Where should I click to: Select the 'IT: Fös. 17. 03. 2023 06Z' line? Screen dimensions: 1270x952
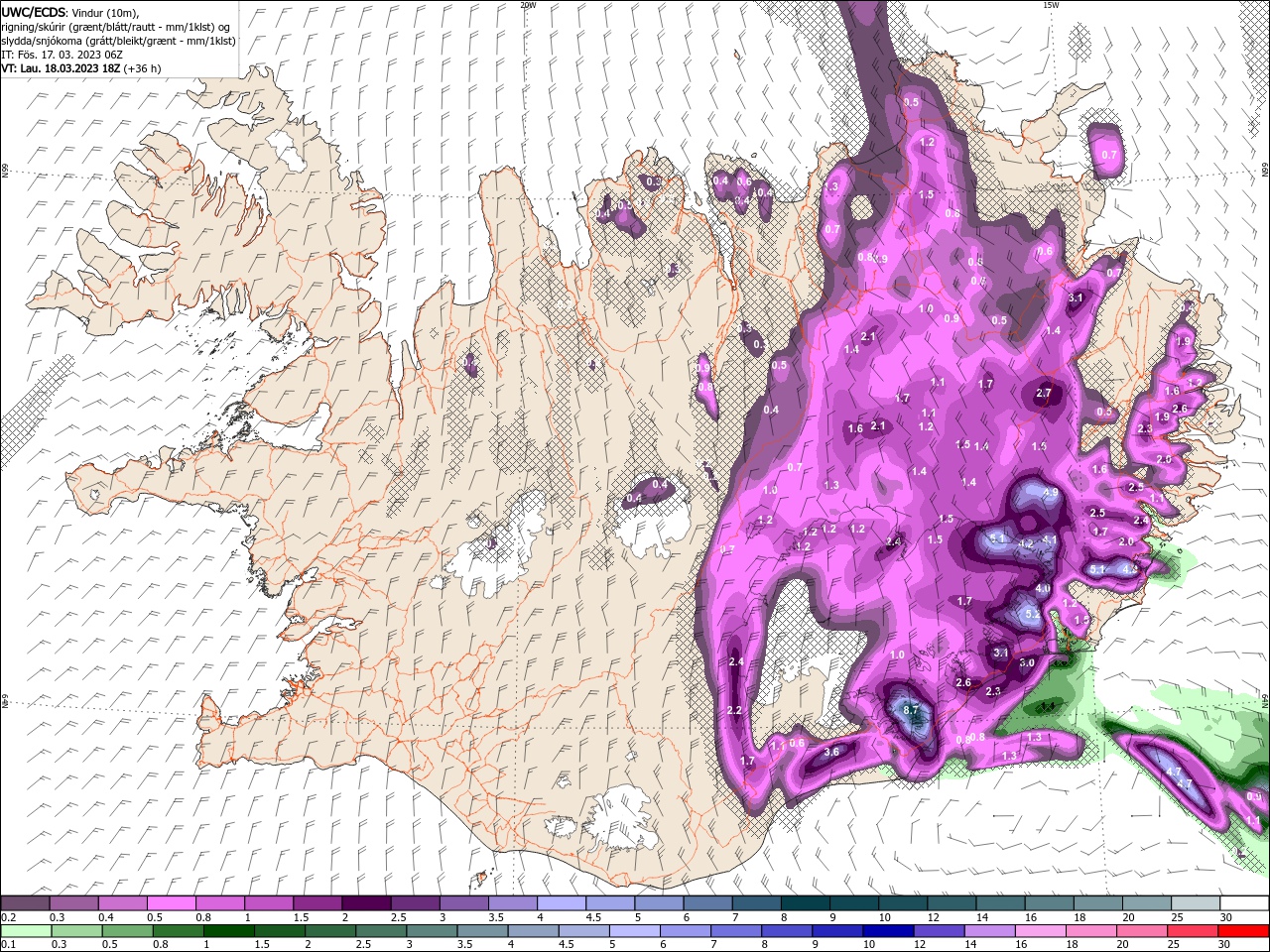[61, 54]
